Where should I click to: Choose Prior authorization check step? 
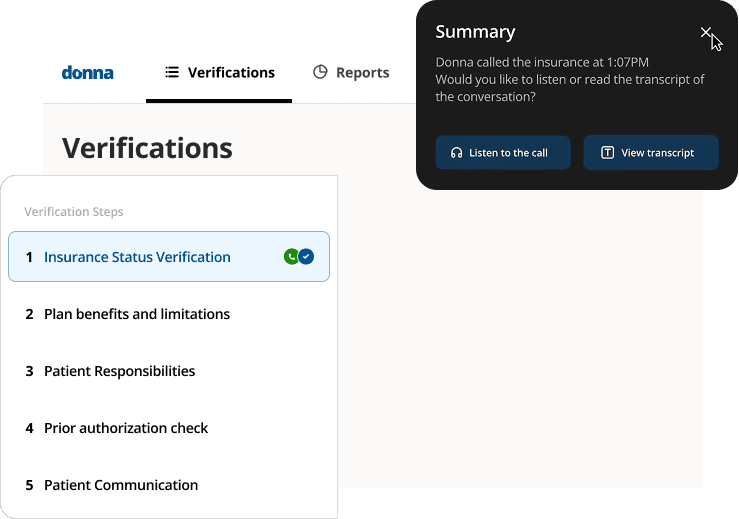pos(169,428)
